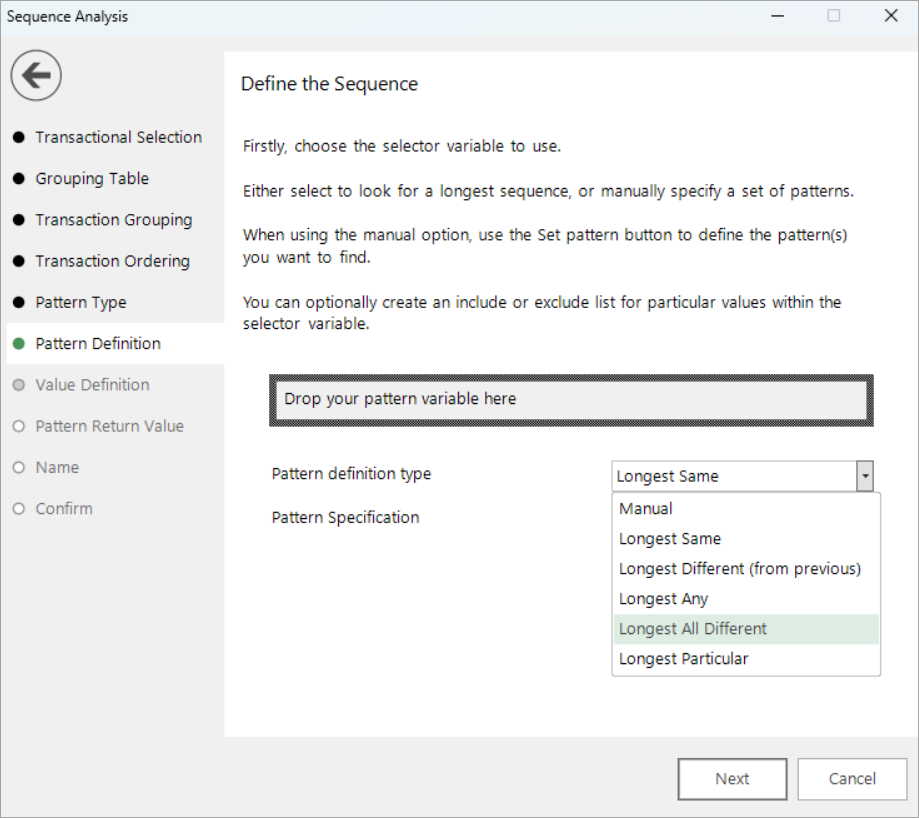The width and height of the screenshot is (919, 818).
Task: Click the Pattern Specification label
Action: (345, 517)
